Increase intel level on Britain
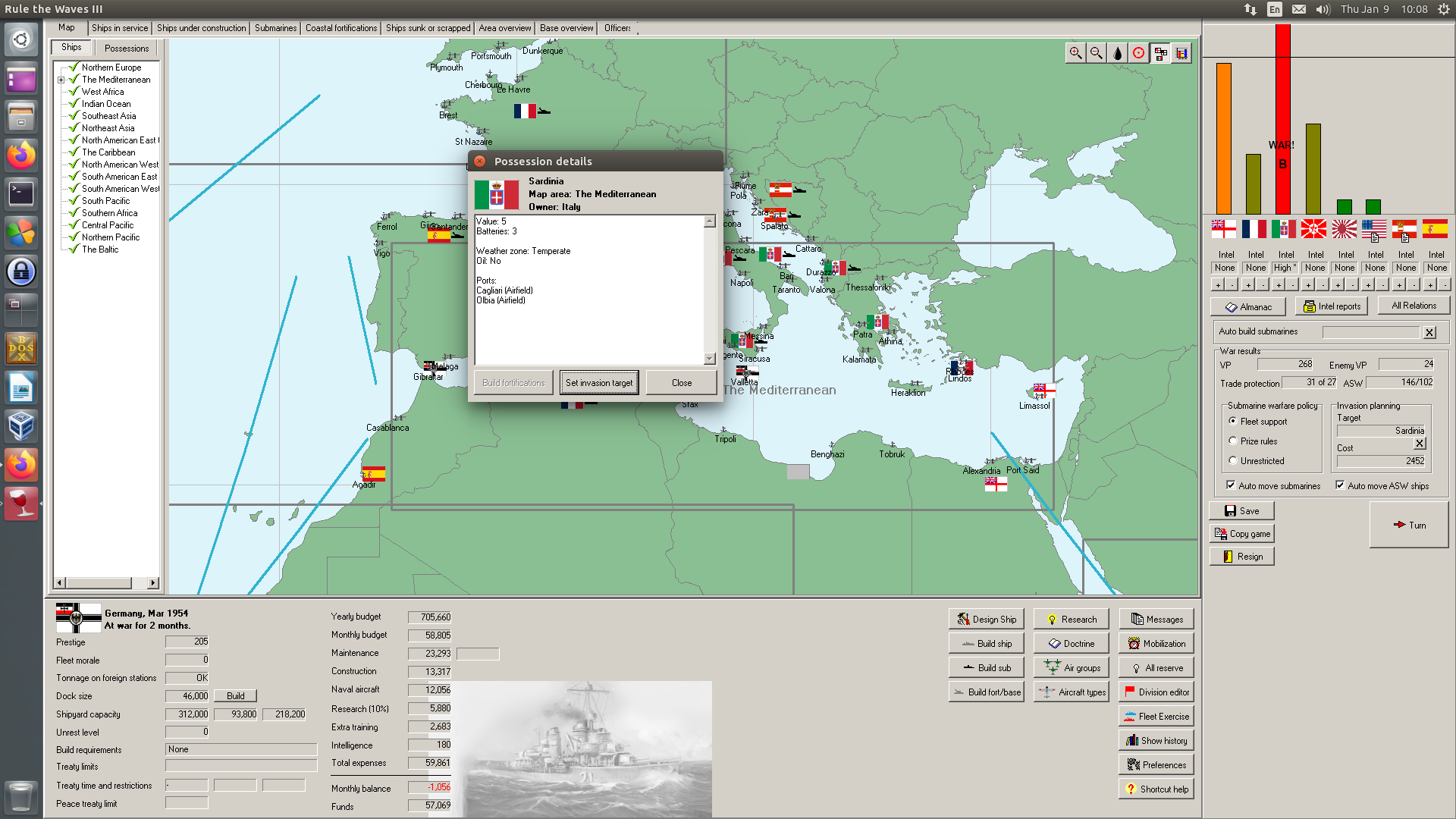The width and height of the screenshot is (1456, 819). coord(1218,285)
